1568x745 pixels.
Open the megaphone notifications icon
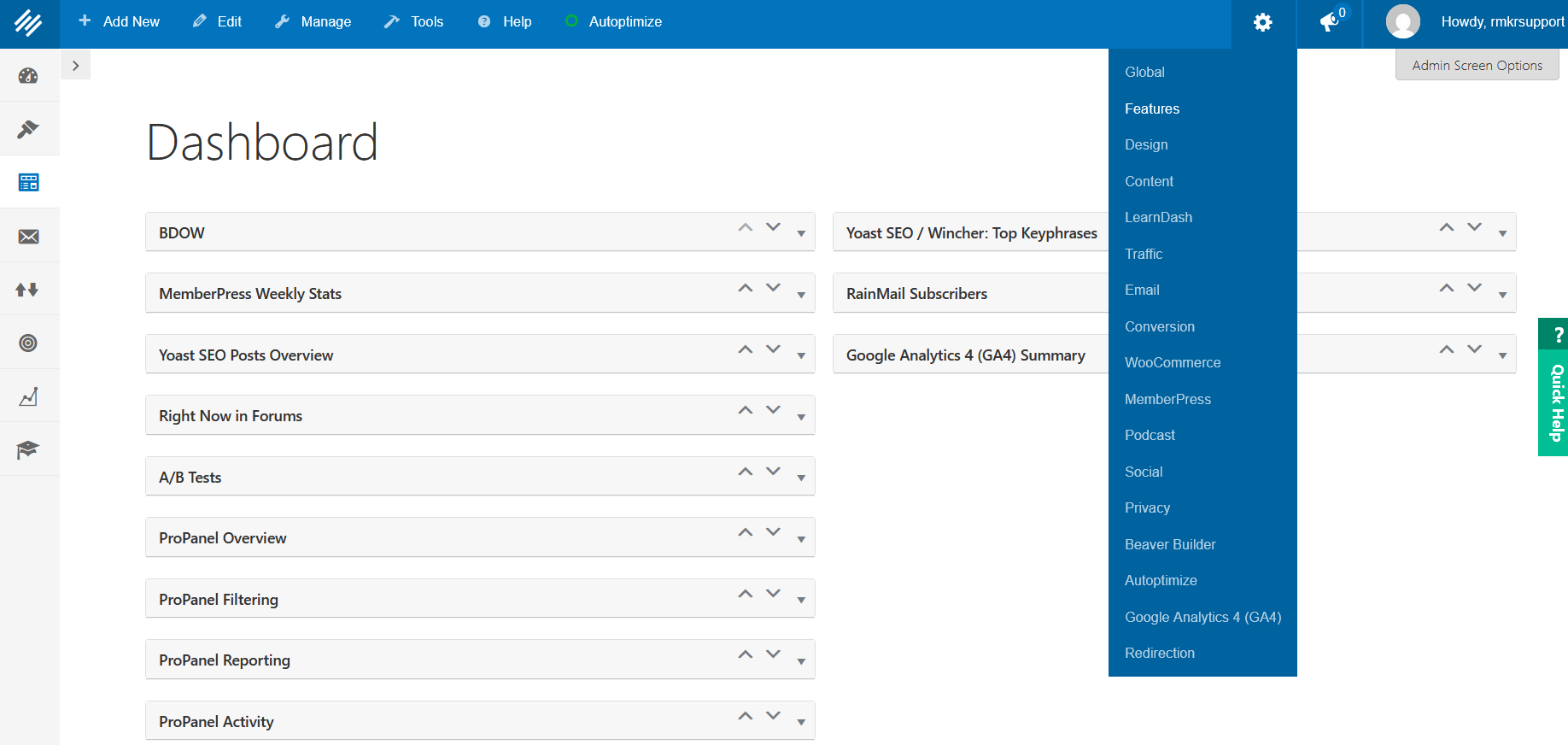click(1329, 23)
